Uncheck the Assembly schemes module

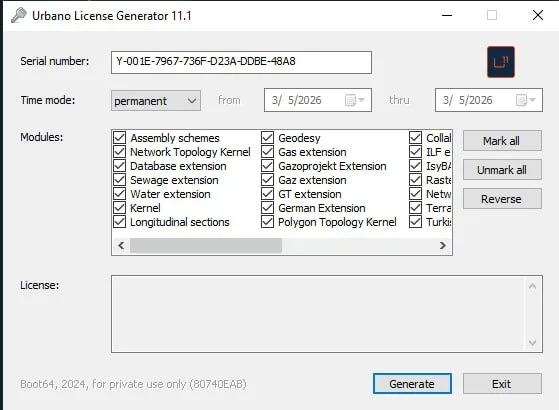pyautogui.click(x=119, y=138)
